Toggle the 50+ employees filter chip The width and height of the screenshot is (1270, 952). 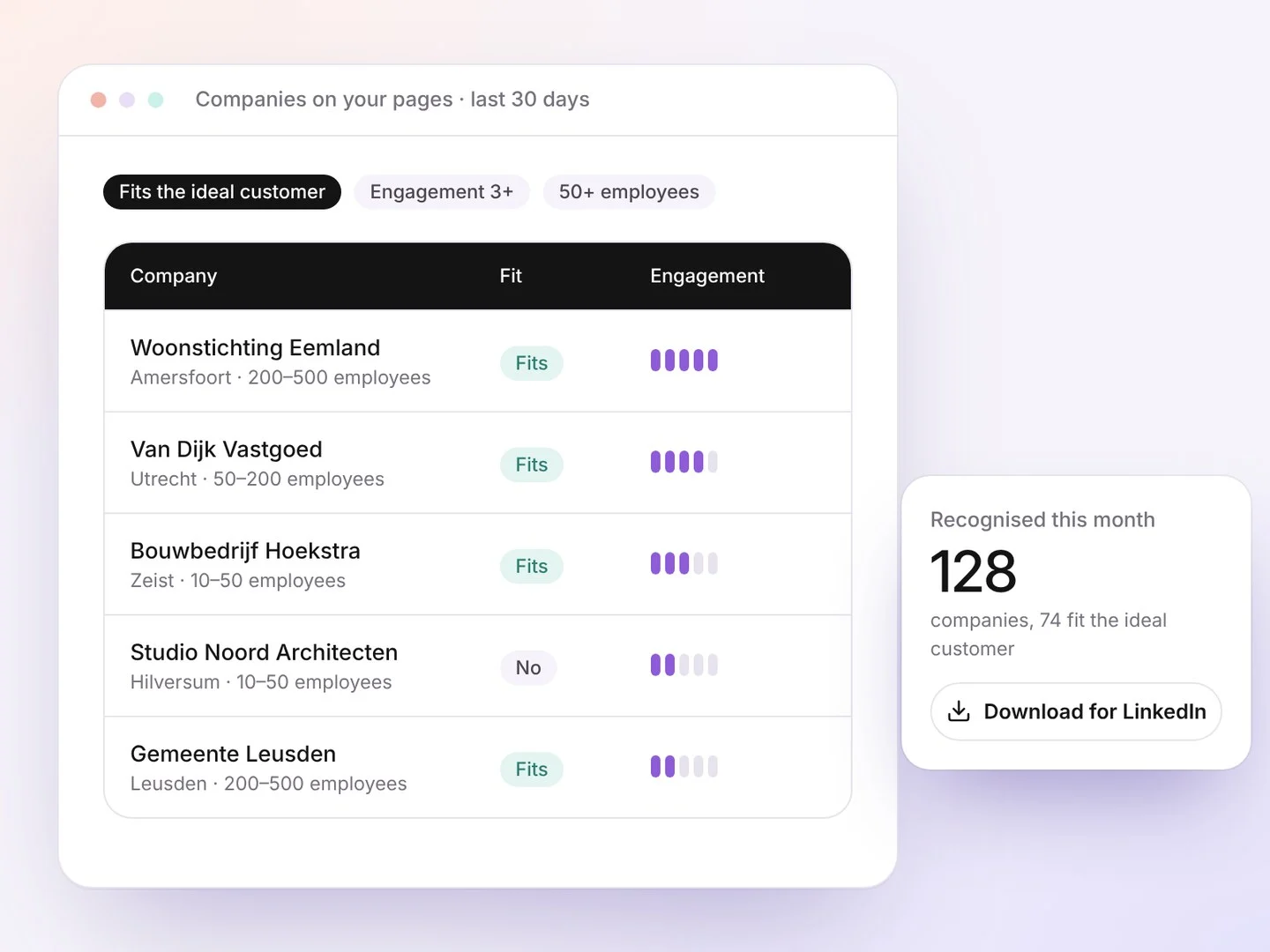pyautogui.click(x=629, y=192)
